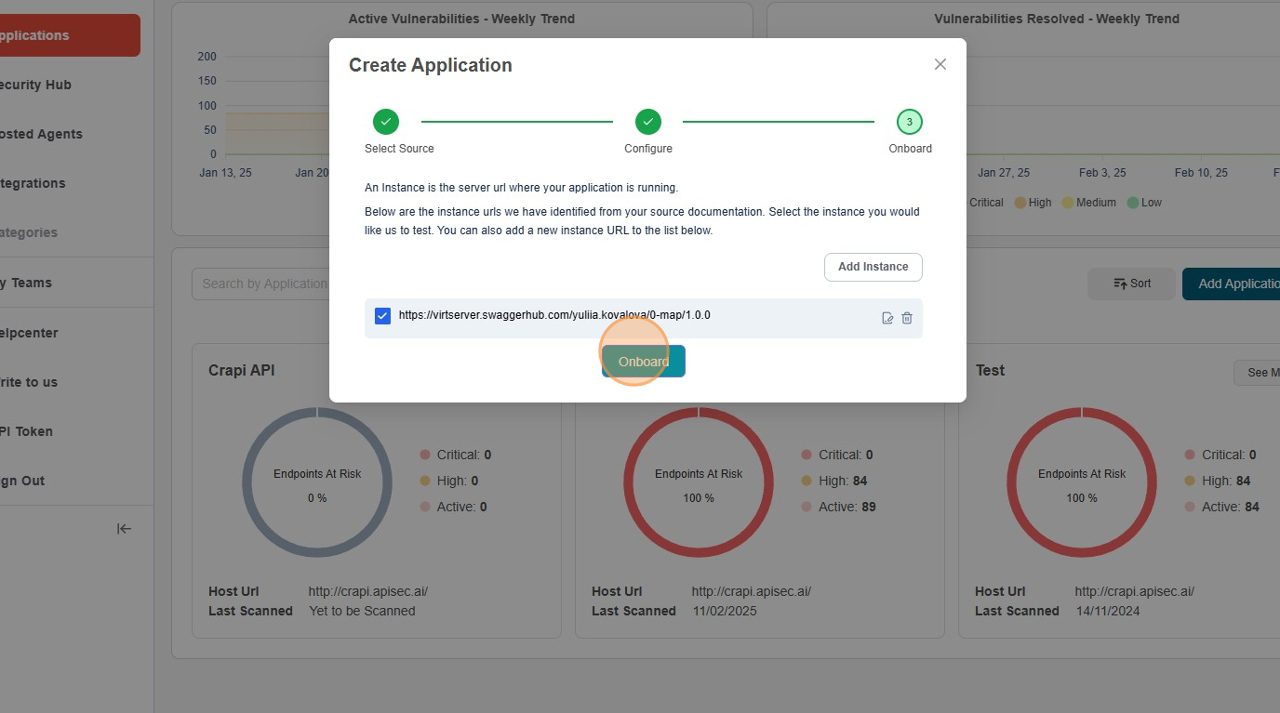Click the step 3 Onboard circle
Viewport: 1280px width, 713px height.
[909, 122]
